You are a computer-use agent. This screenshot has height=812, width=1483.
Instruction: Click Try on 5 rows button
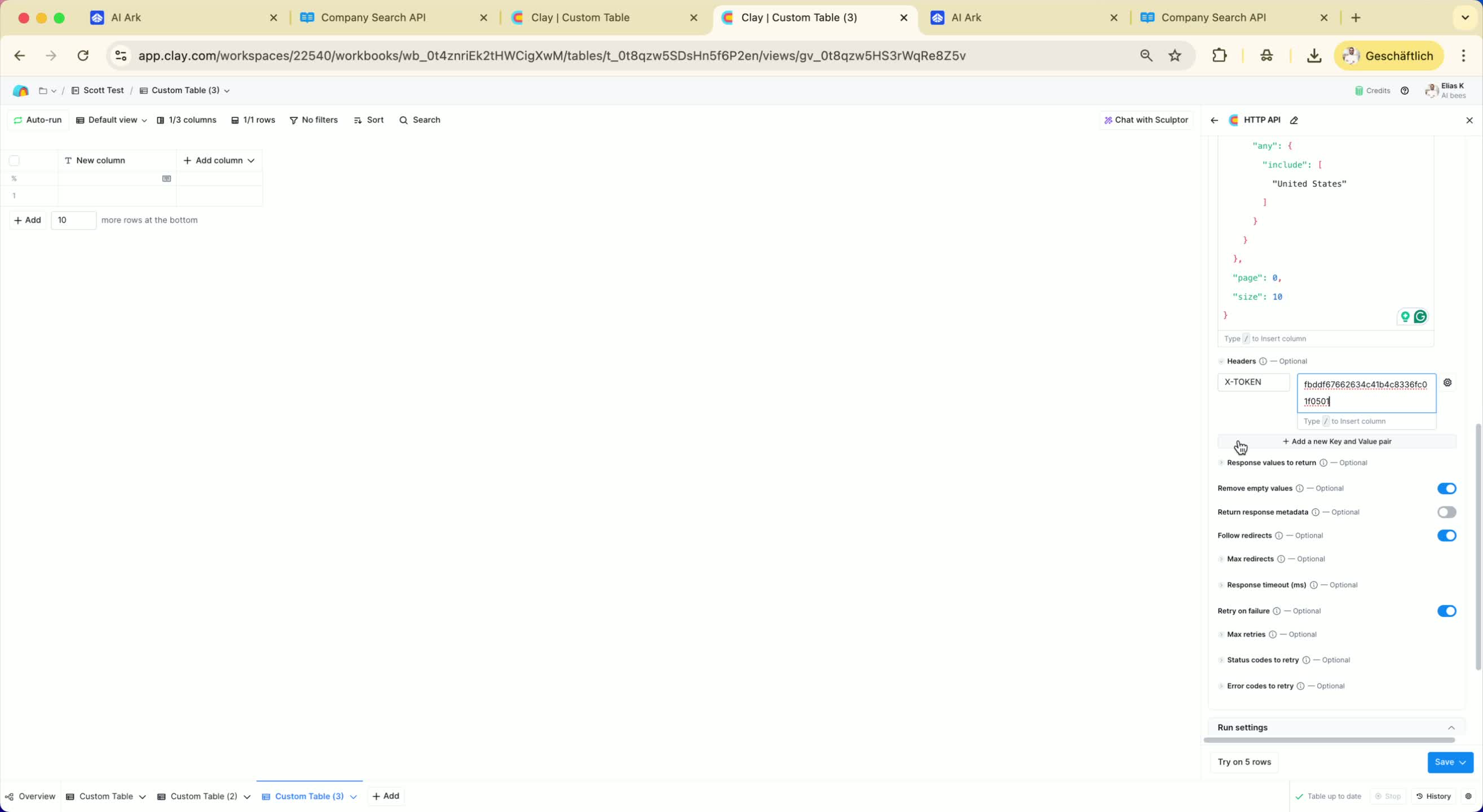pos(1244,762)
